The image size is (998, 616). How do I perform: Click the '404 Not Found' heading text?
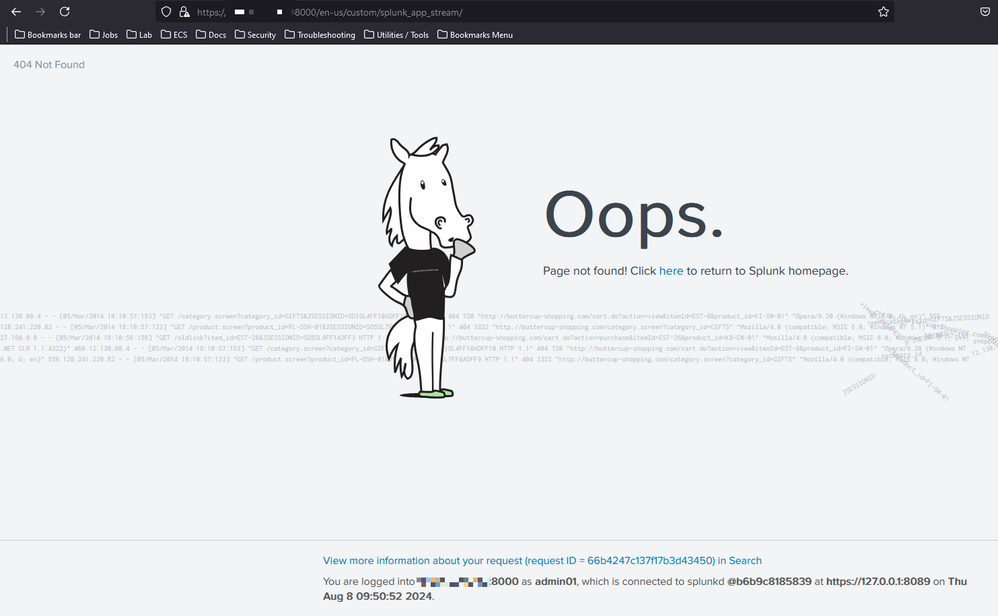click(49, 64)
